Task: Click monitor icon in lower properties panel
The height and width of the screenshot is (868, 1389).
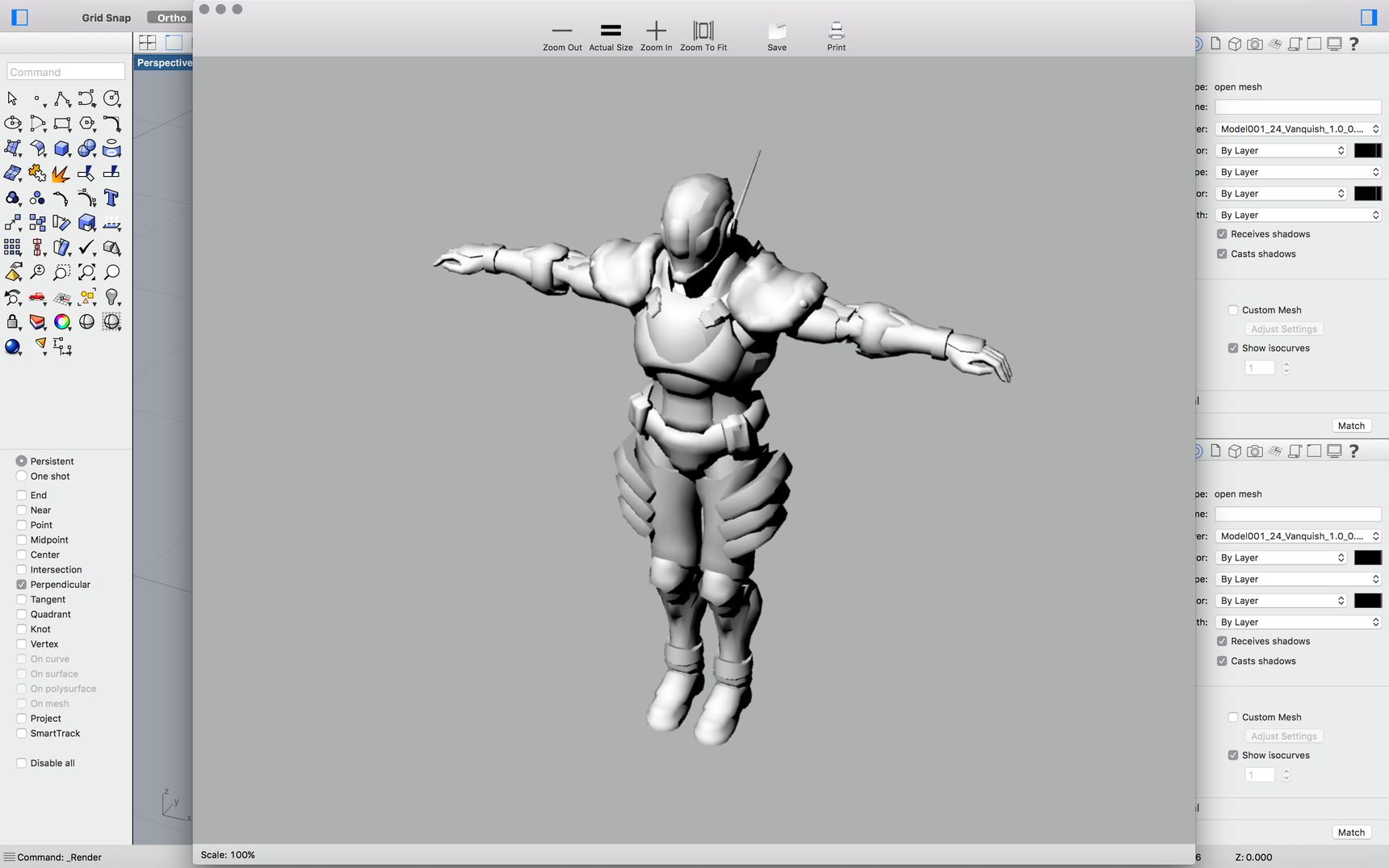Action: (1334, 451)
